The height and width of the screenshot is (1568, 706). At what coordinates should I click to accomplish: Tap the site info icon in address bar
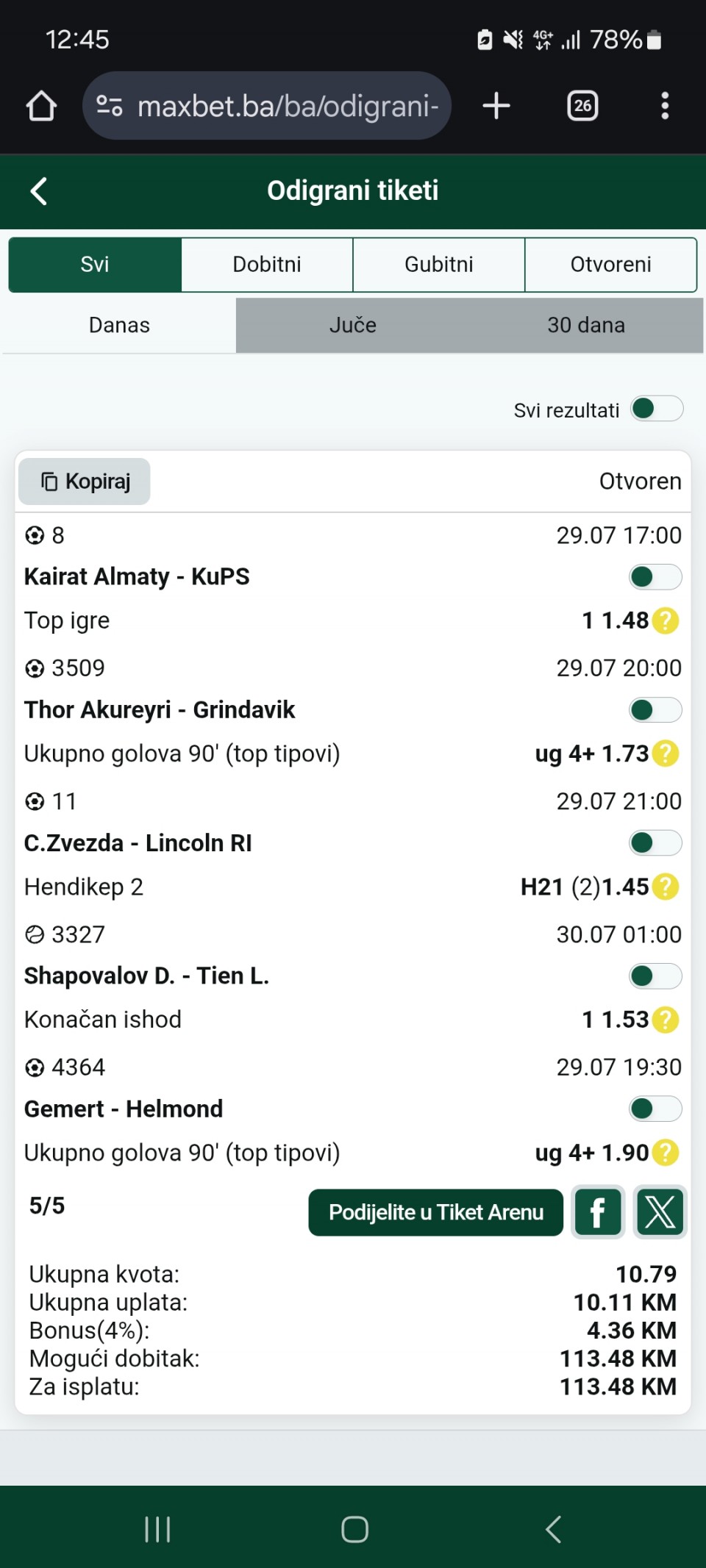tap(110, 106)
